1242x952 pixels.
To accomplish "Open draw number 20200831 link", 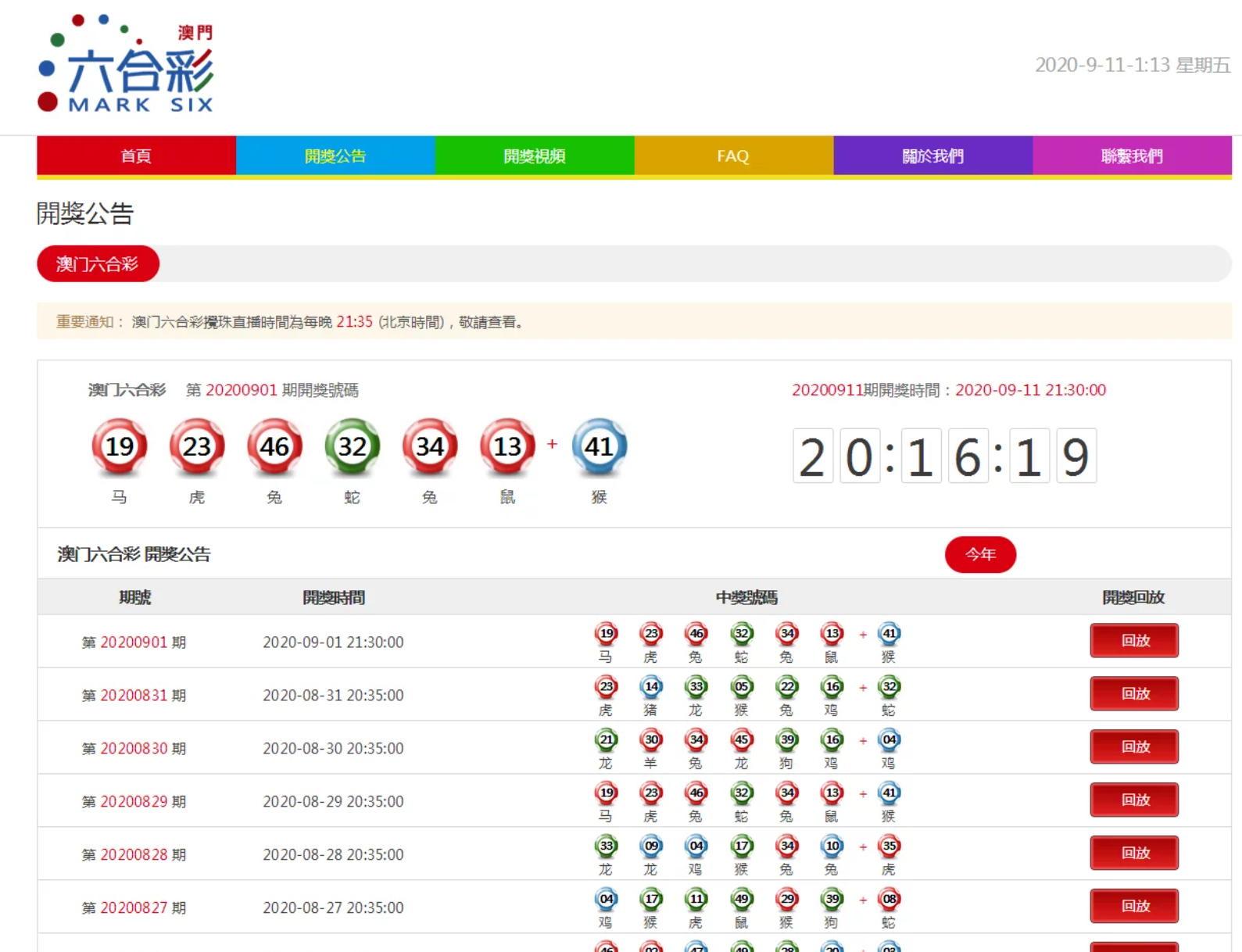I will tap(134, 696).
